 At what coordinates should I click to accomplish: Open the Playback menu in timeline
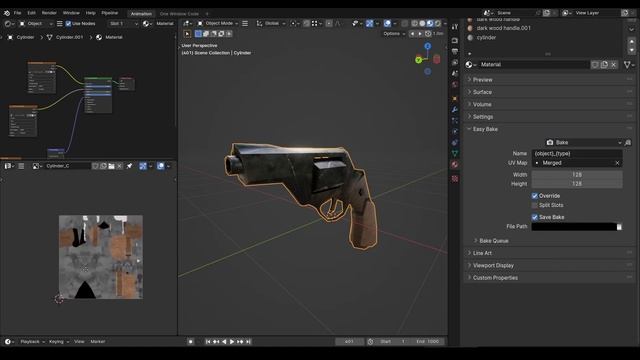(x=30, y=342)
